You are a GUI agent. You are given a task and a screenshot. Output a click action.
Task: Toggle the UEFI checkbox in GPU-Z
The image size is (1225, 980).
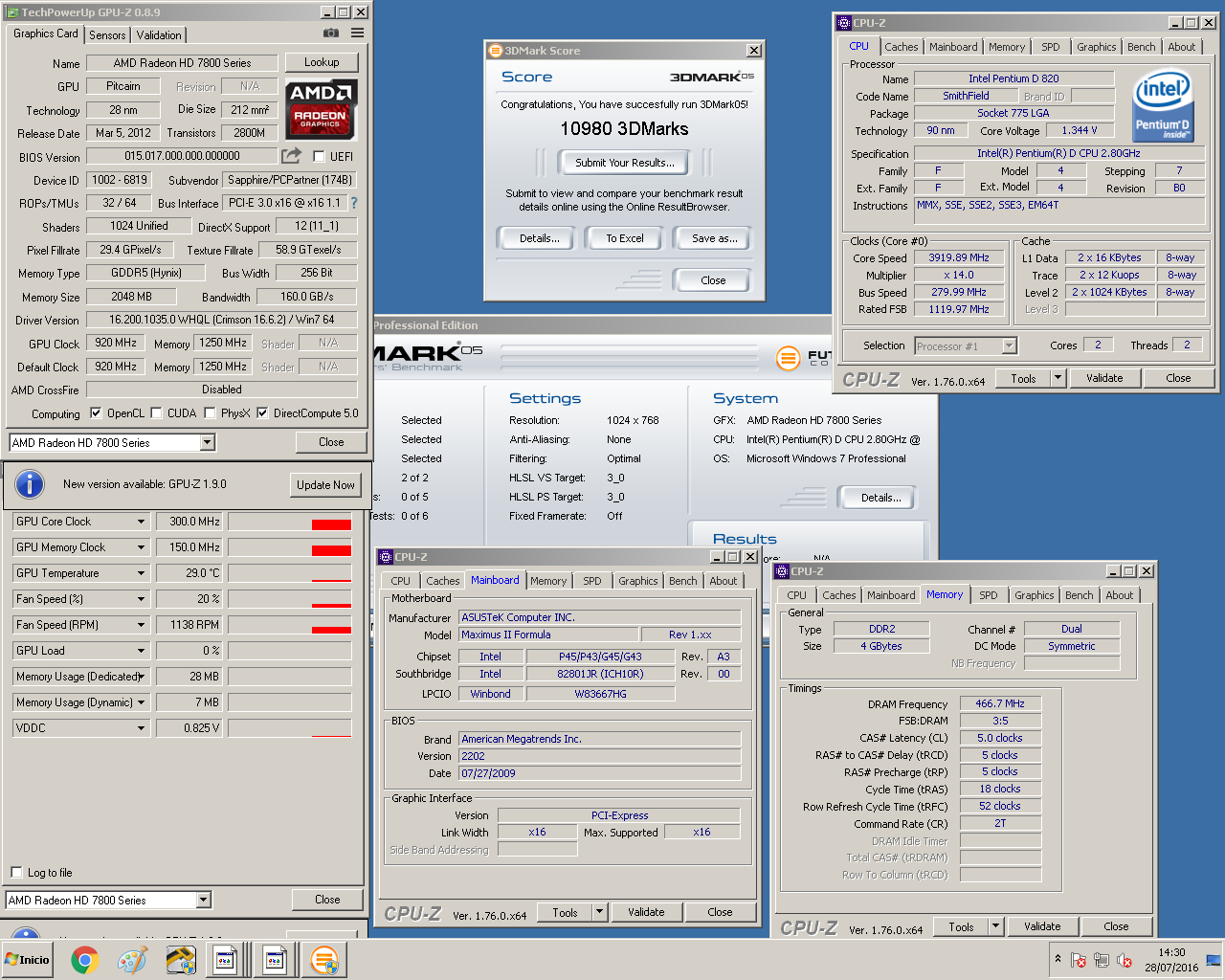pos(319,156)
